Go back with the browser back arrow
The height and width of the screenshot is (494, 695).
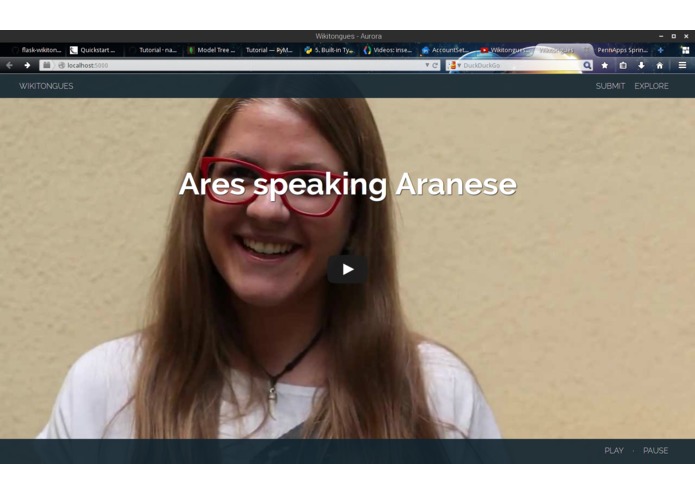point(9,65)
